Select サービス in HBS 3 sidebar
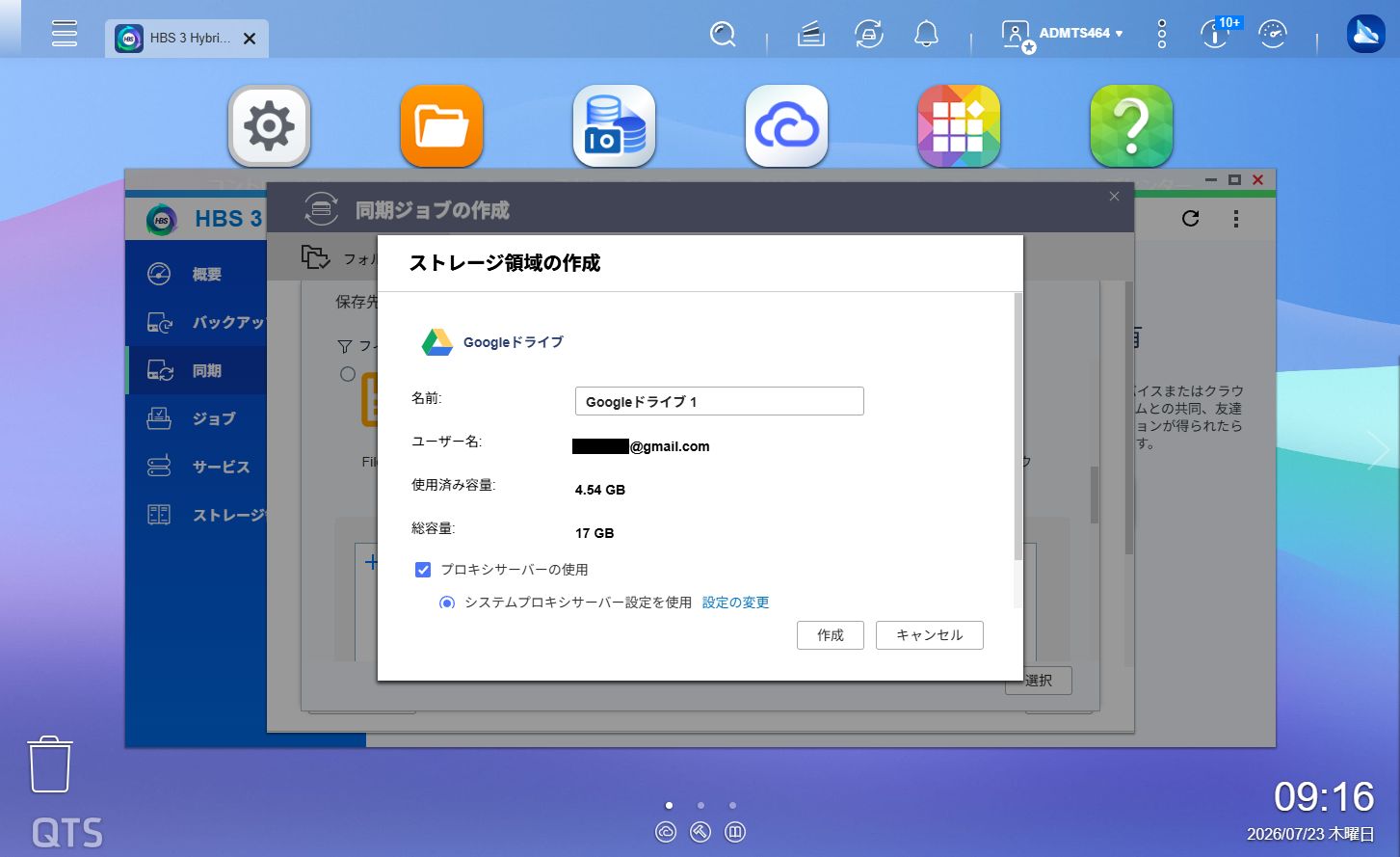 point(197,467)
